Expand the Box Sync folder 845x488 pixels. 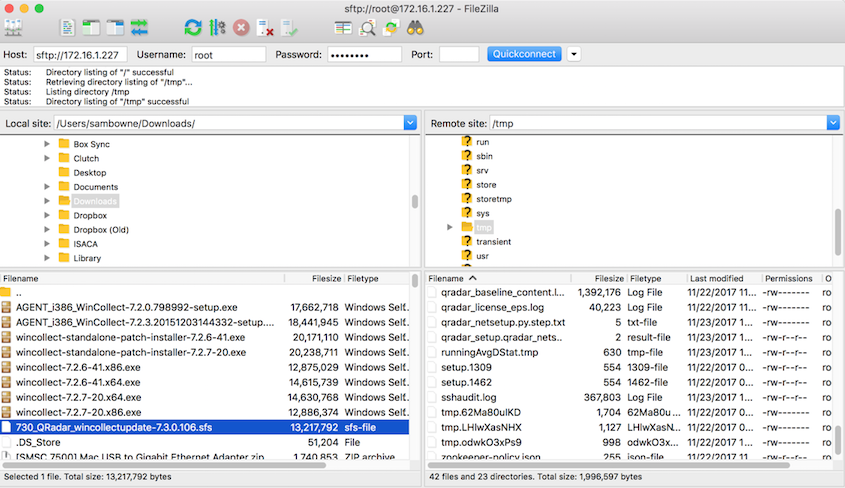point(47,144)
